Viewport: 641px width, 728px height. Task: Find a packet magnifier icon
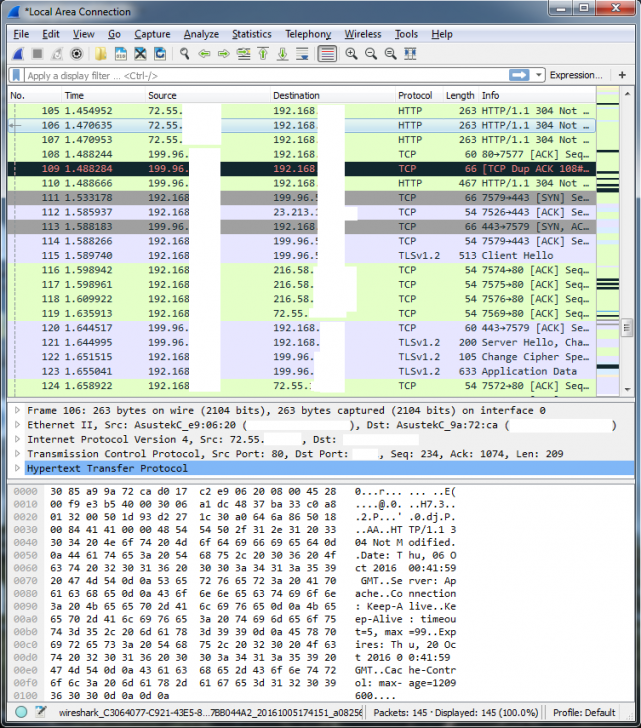184,54
